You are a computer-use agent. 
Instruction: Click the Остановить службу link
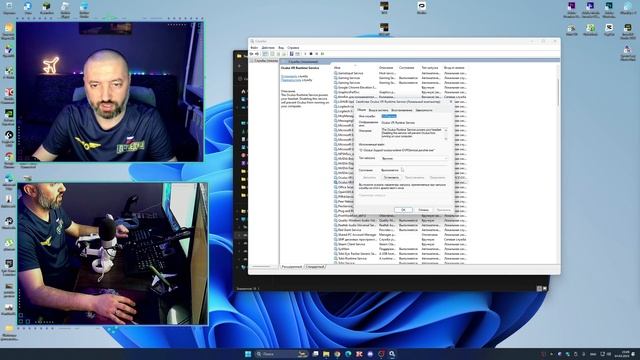click(289, 76)
